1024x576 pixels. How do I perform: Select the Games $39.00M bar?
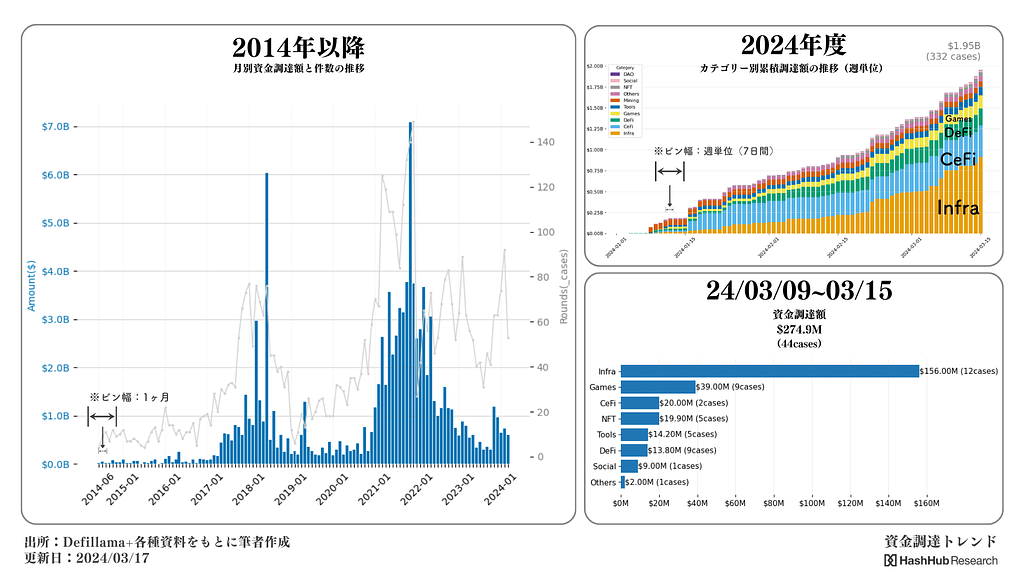[x=658, y=387]
